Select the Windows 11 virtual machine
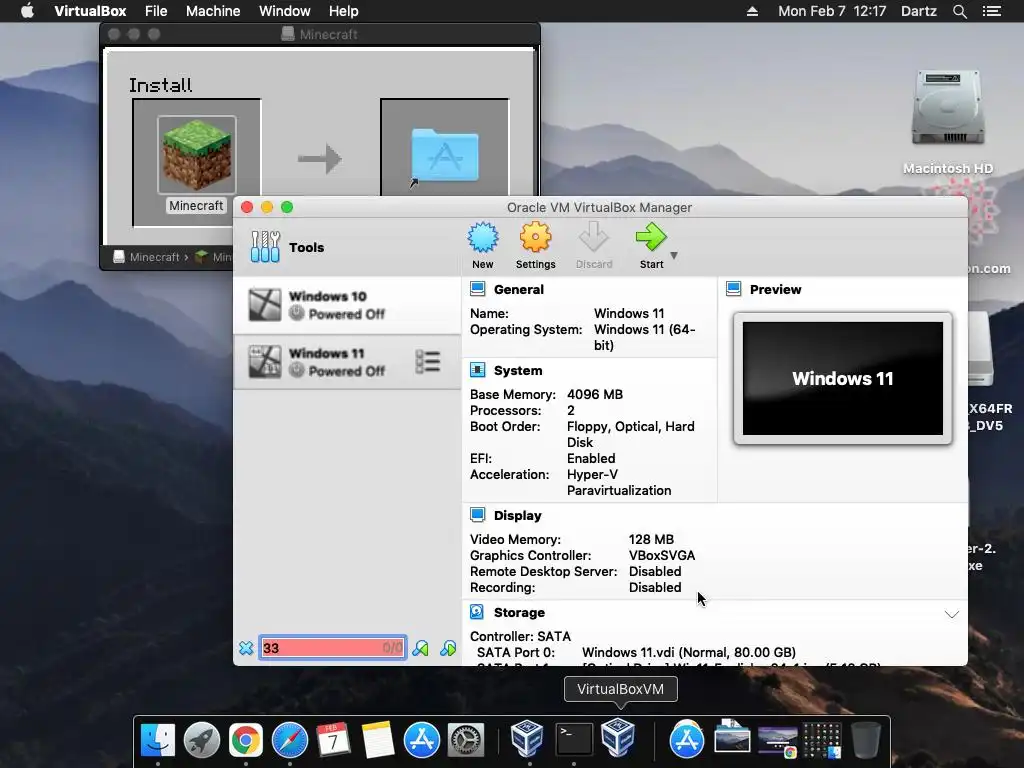This screenshot has height=768, width=1024. click(x=347, y=362)
